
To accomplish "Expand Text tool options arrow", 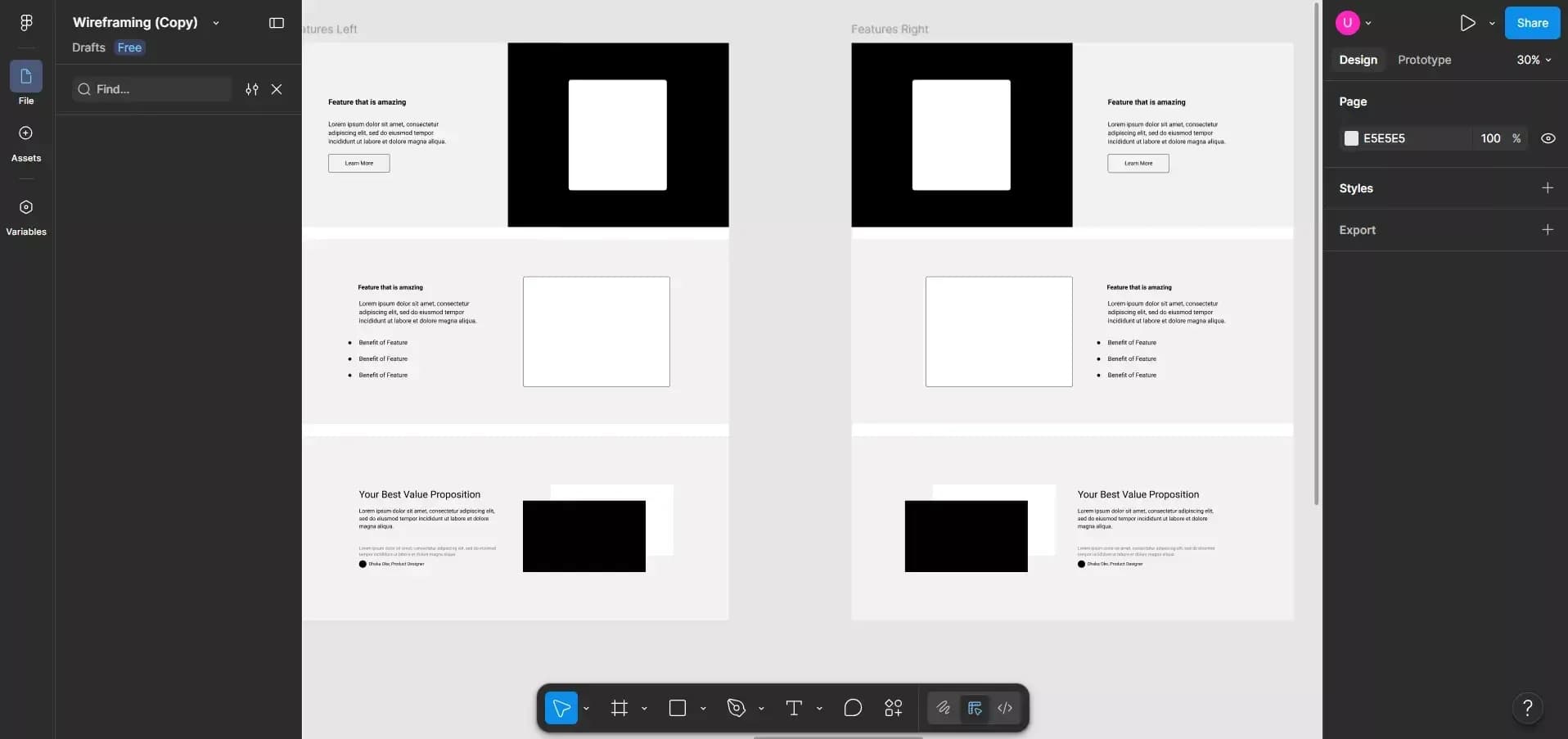I will 819,709.
